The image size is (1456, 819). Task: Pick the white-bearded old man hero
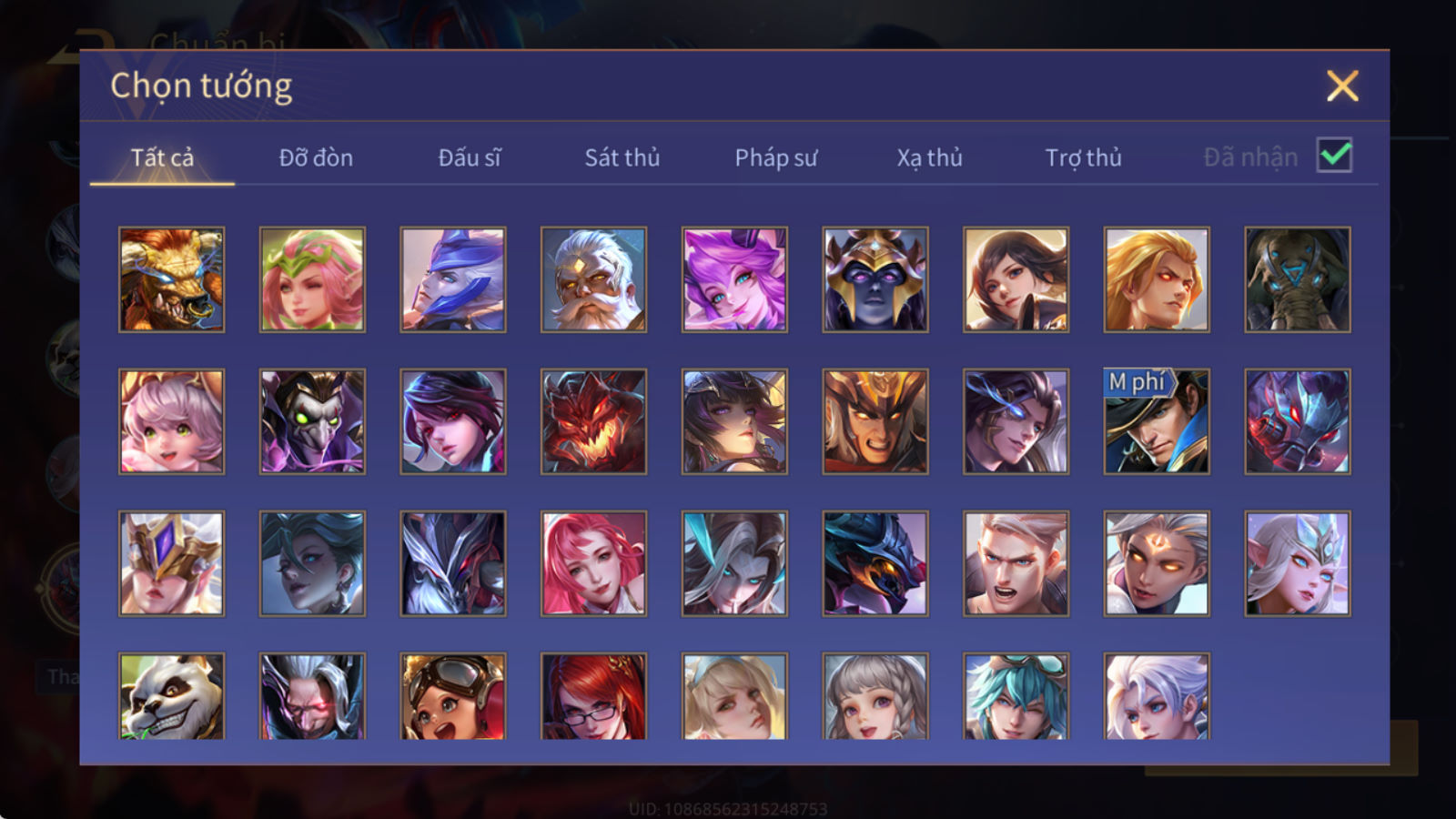[x=593, y=279]
